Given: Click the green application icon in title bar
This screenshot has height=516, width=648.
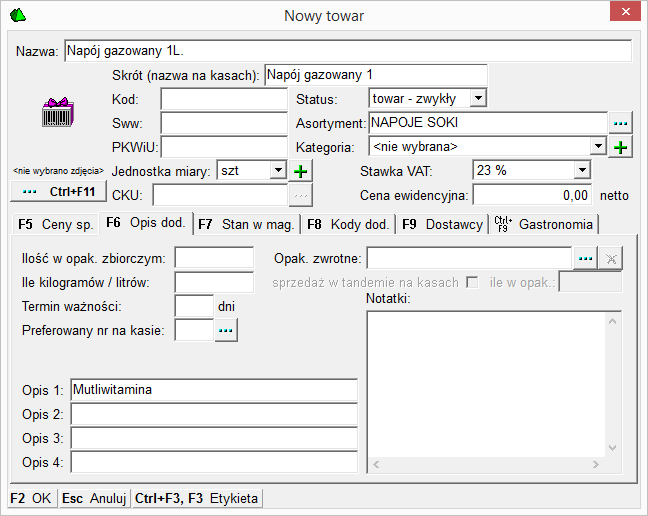Looking at the screenshot, I should click(18, 14).
